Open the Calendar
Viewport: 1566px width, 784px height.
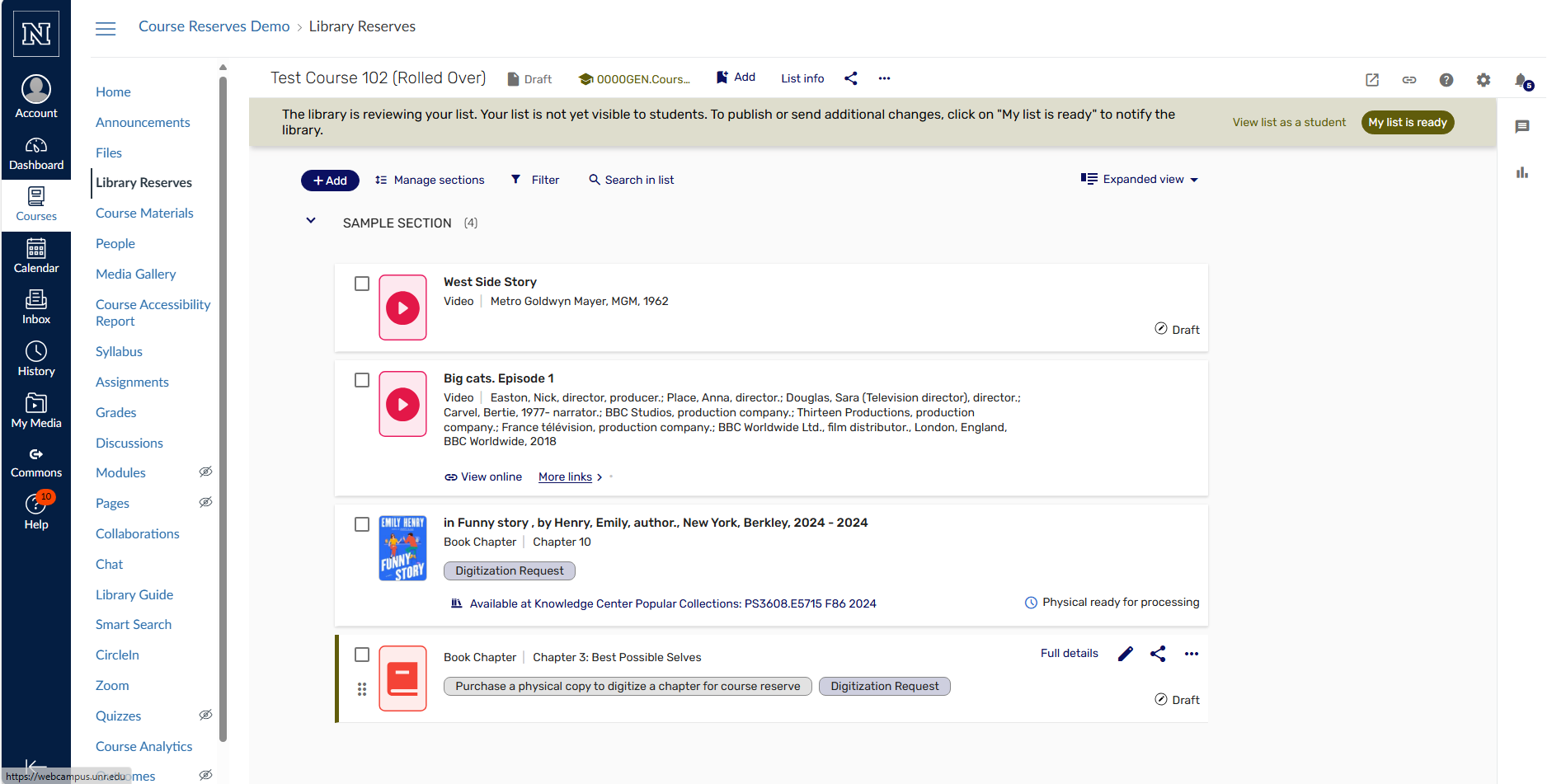point(36,256)
